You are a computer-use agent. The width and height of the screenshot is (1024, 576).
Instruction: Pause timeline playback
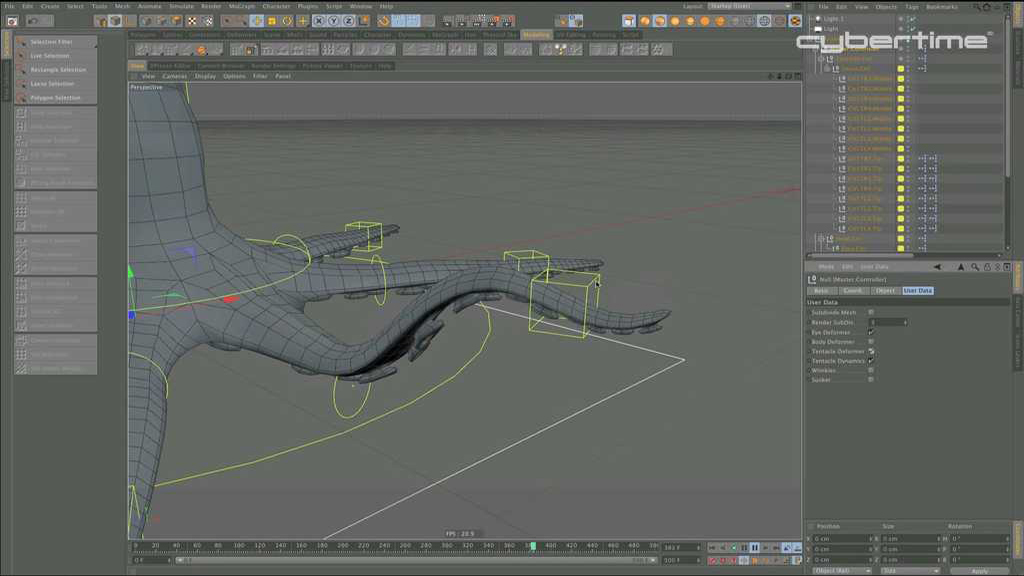tap(754, 548)
